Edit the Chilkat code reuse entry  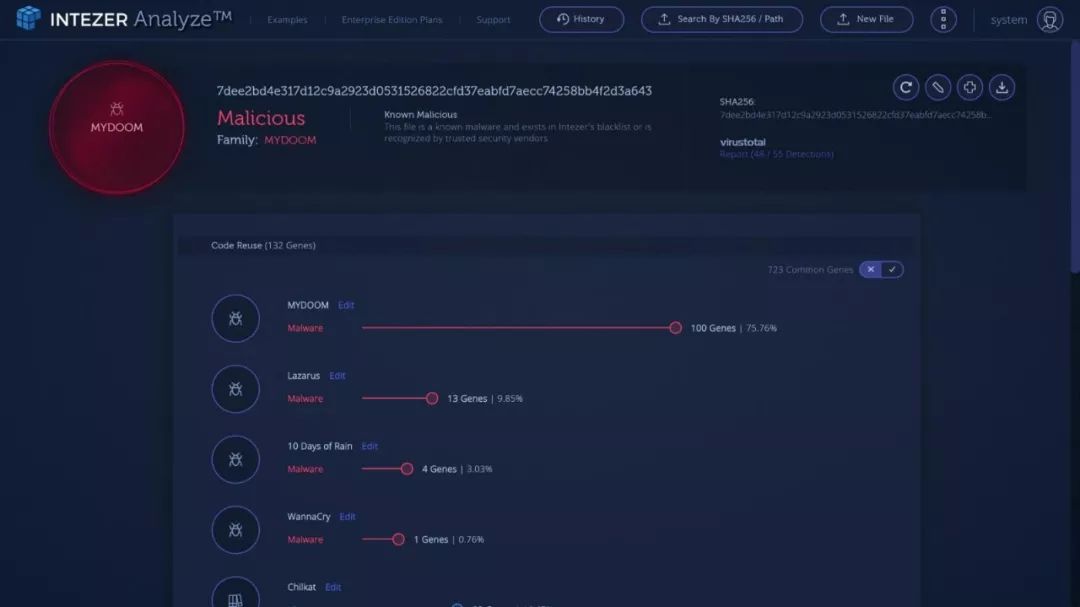click(x=333, y=587)
